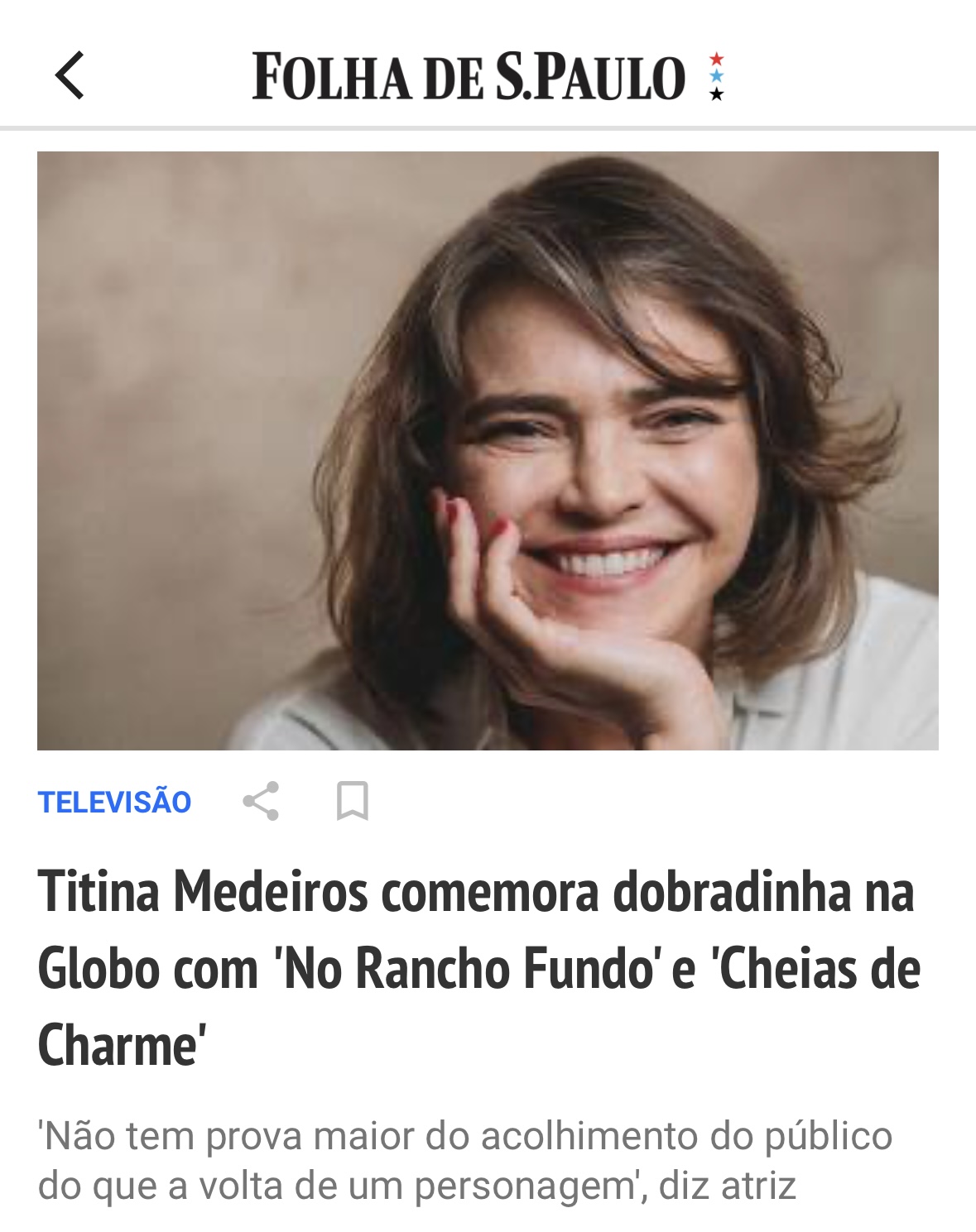976x1232 pixels.
Task: Share this article via the share icon
Action: [261, 801]
